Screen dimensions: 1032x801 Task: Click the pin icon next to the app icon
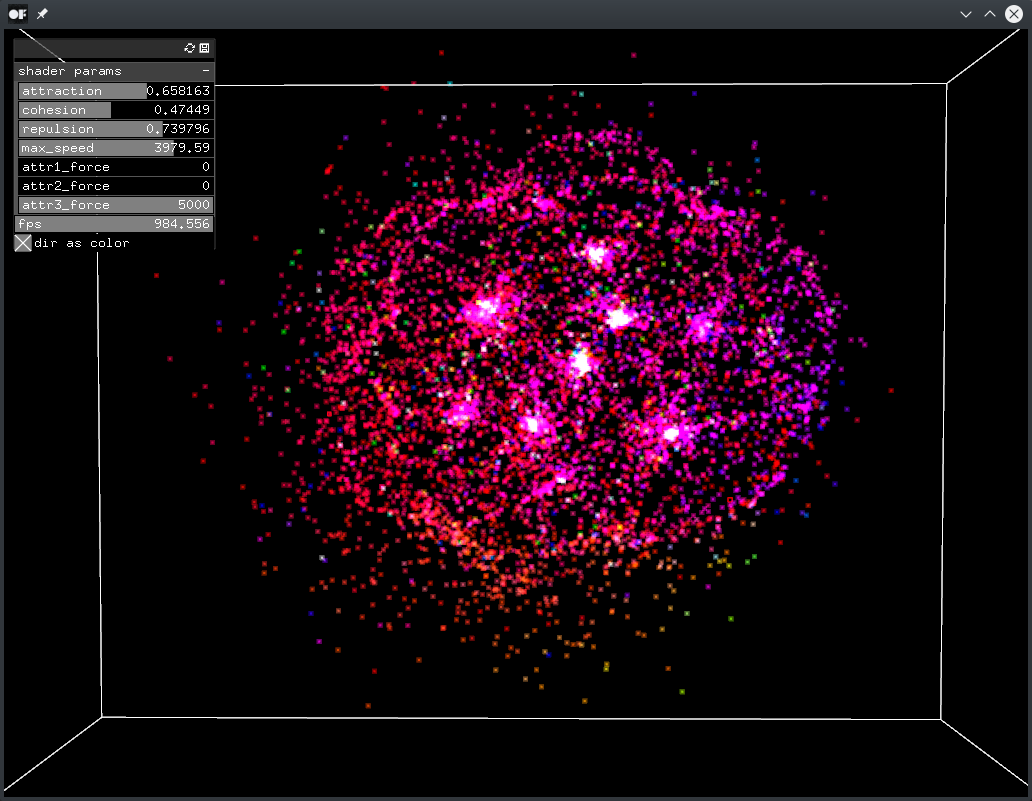(x=41, y=14)
